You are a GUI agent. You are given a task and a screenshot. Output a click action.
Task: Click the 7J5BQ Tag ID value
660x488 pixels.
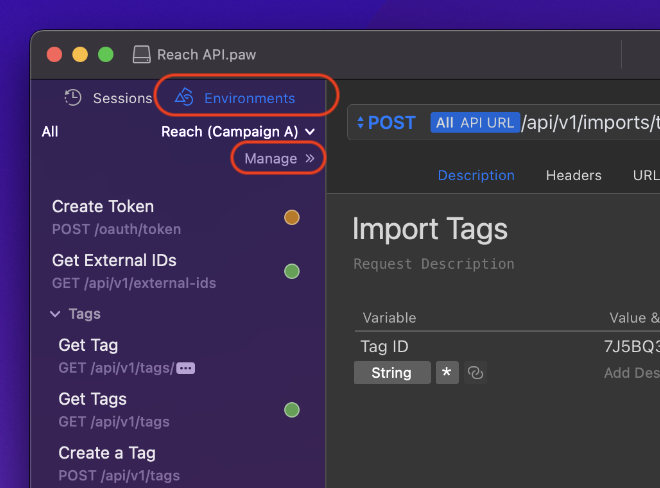tap(632, 347)
